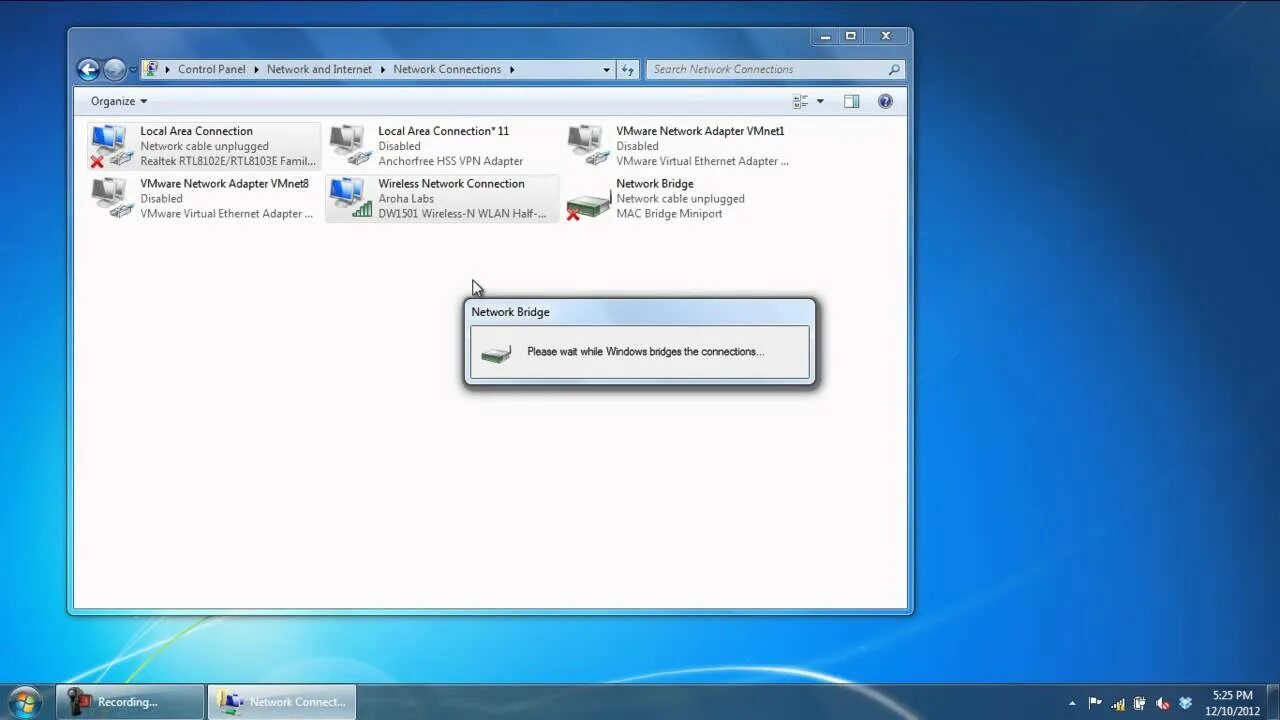This screenshot has height=720, width=1280.
Task: Click the Show preview pane icon
Action: point(851,101)
